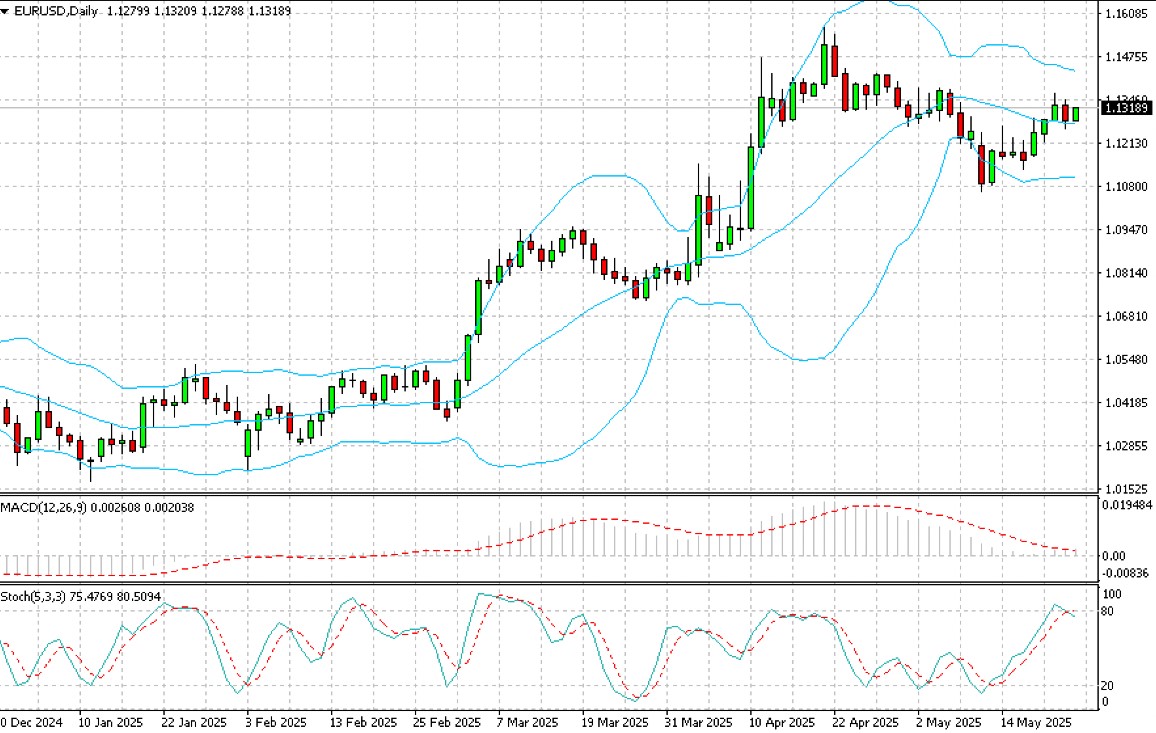Click the 3 Feb 2025 date label

point(276,722)
